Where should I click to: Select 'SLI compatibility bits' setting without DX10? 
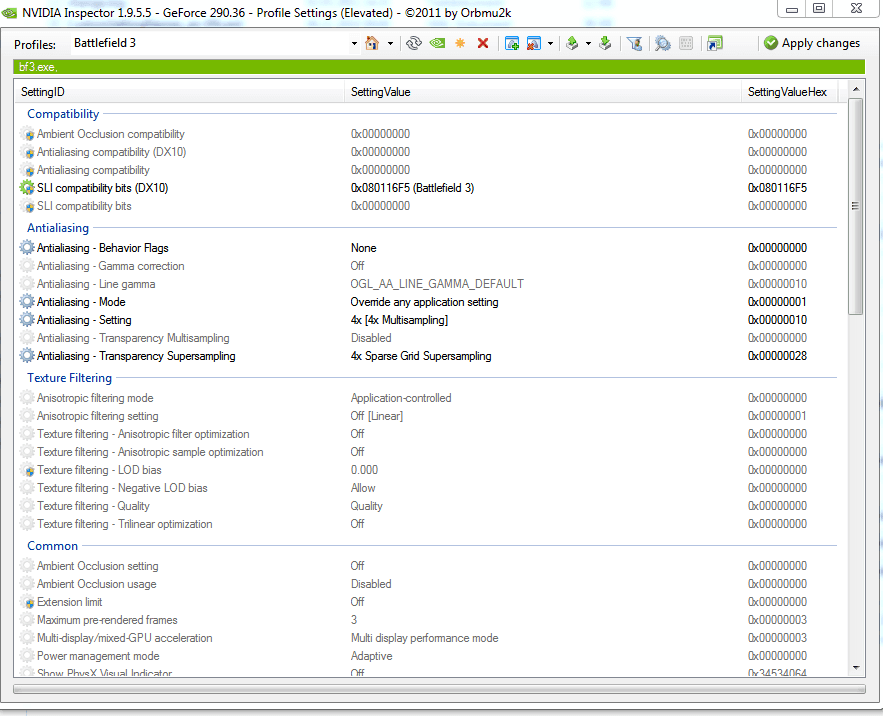tap(84, 206)
